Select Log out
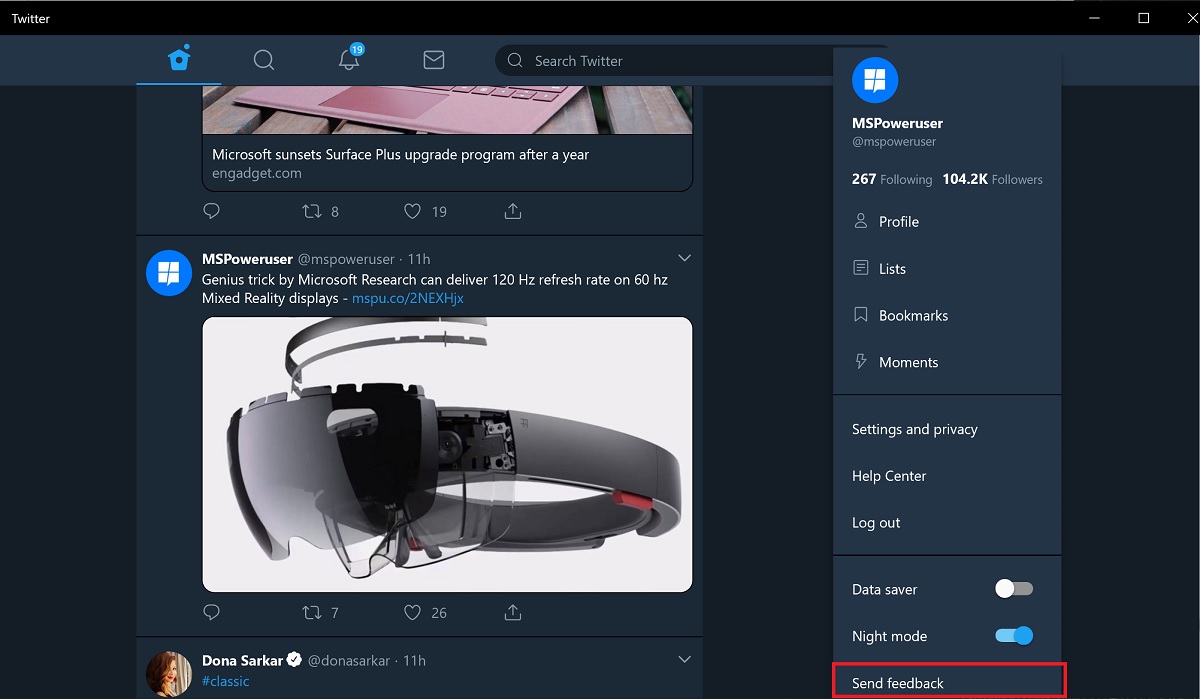 tap(947, 523)
